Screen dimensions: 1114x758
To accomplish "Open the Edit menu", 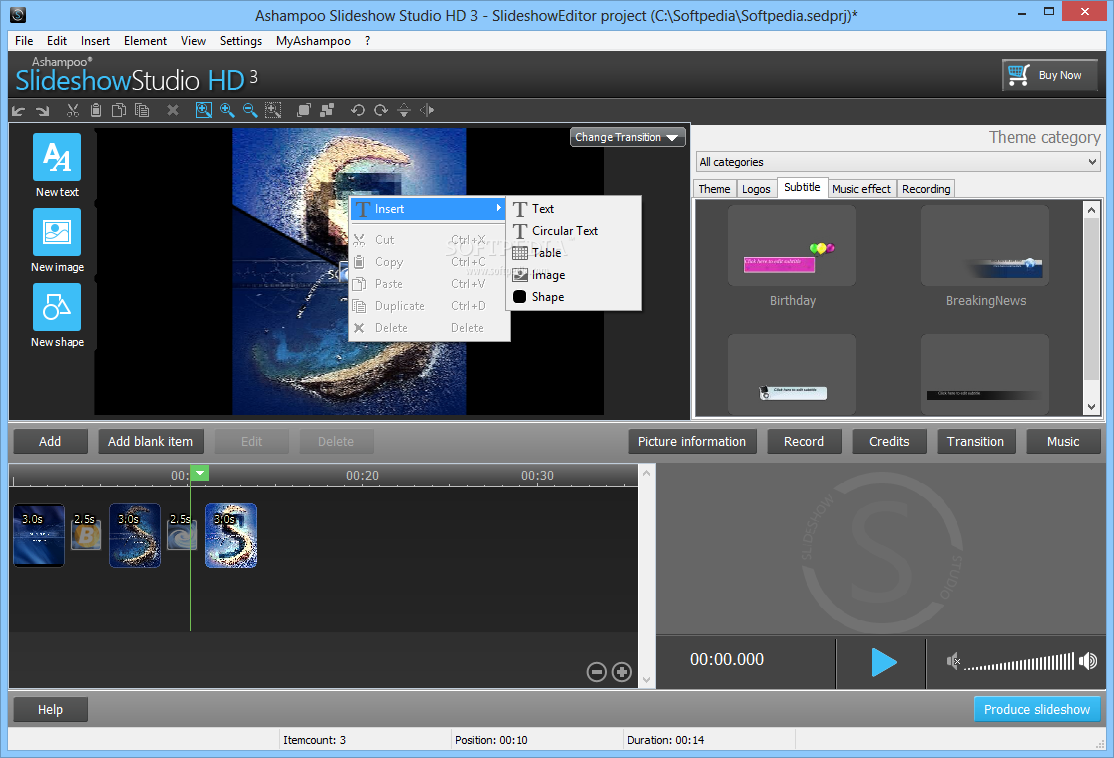I will (57, 40).
